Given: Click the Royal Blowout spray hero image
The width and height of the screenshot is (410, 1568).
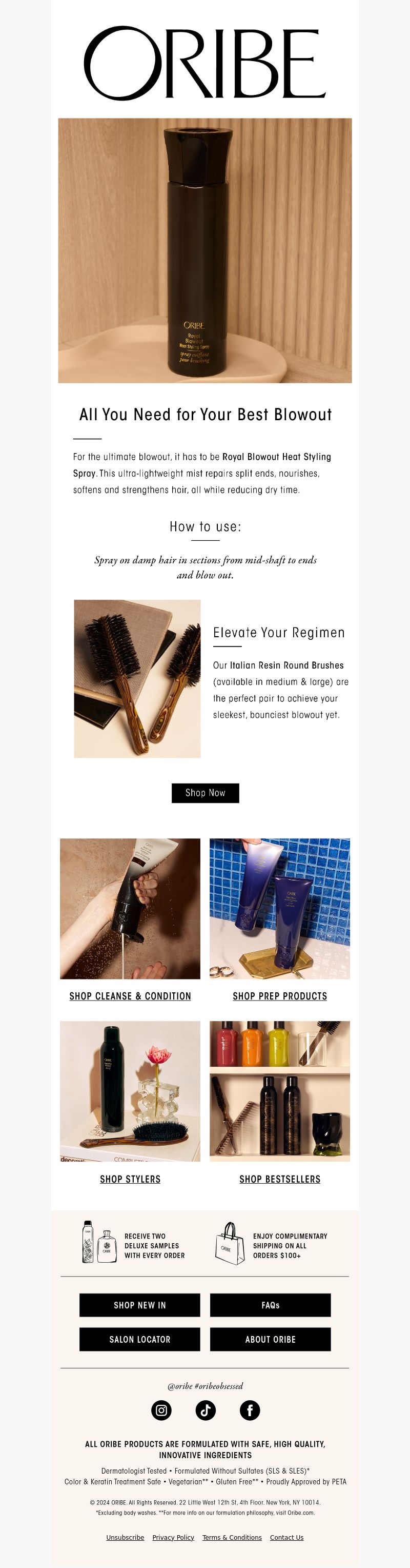Looking at the screenshot, I should click(205, 250).
